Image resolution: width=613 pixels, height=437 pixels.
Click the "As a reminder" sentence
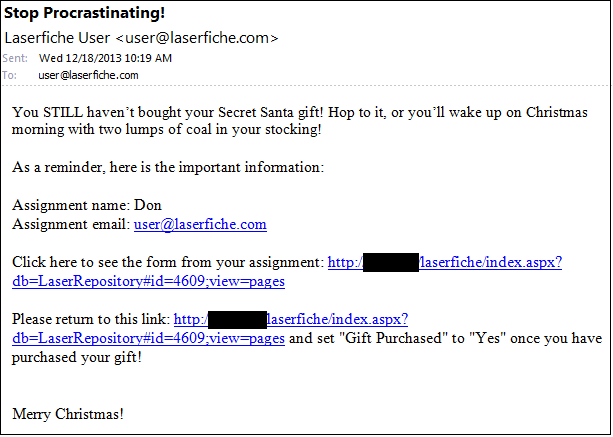[168, 167]
